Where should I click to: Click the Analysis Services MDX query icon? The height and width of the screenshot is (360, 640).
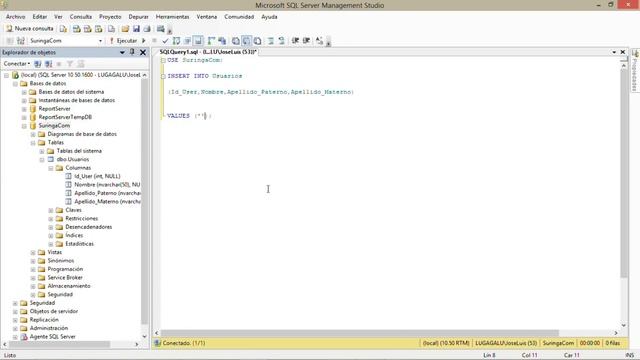click(x=76, y=29)
